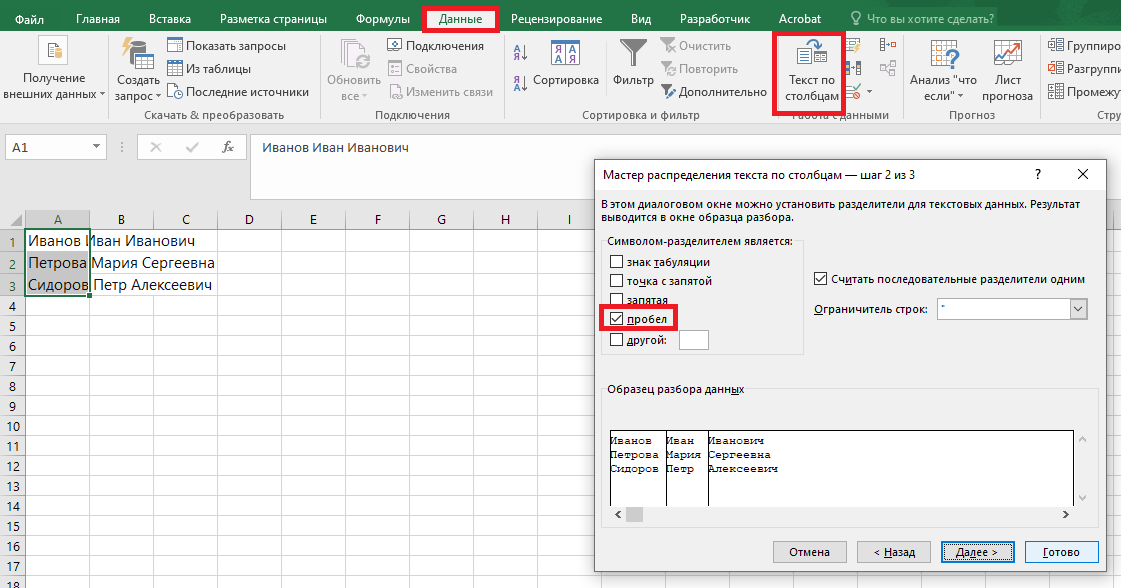This screenshot has width=1121, height=588.
Task: Open the Рецензирование (Review) tab
Action: [556, 19]
